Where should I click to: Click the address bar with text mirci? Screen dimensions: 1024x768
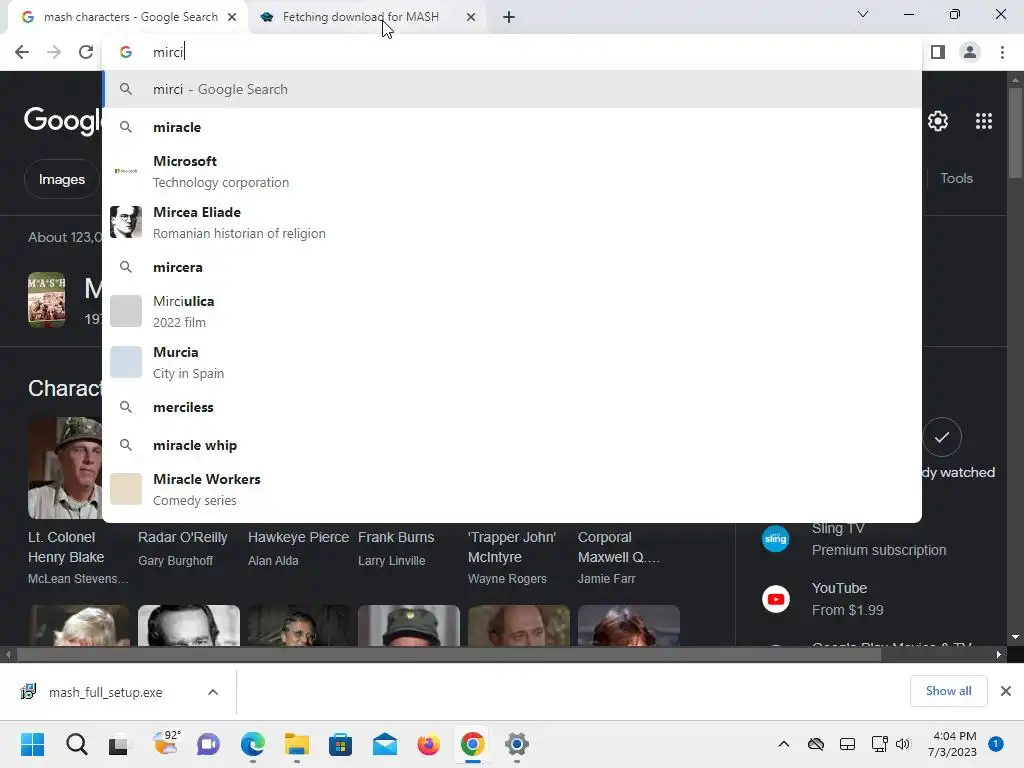[509, 52]
